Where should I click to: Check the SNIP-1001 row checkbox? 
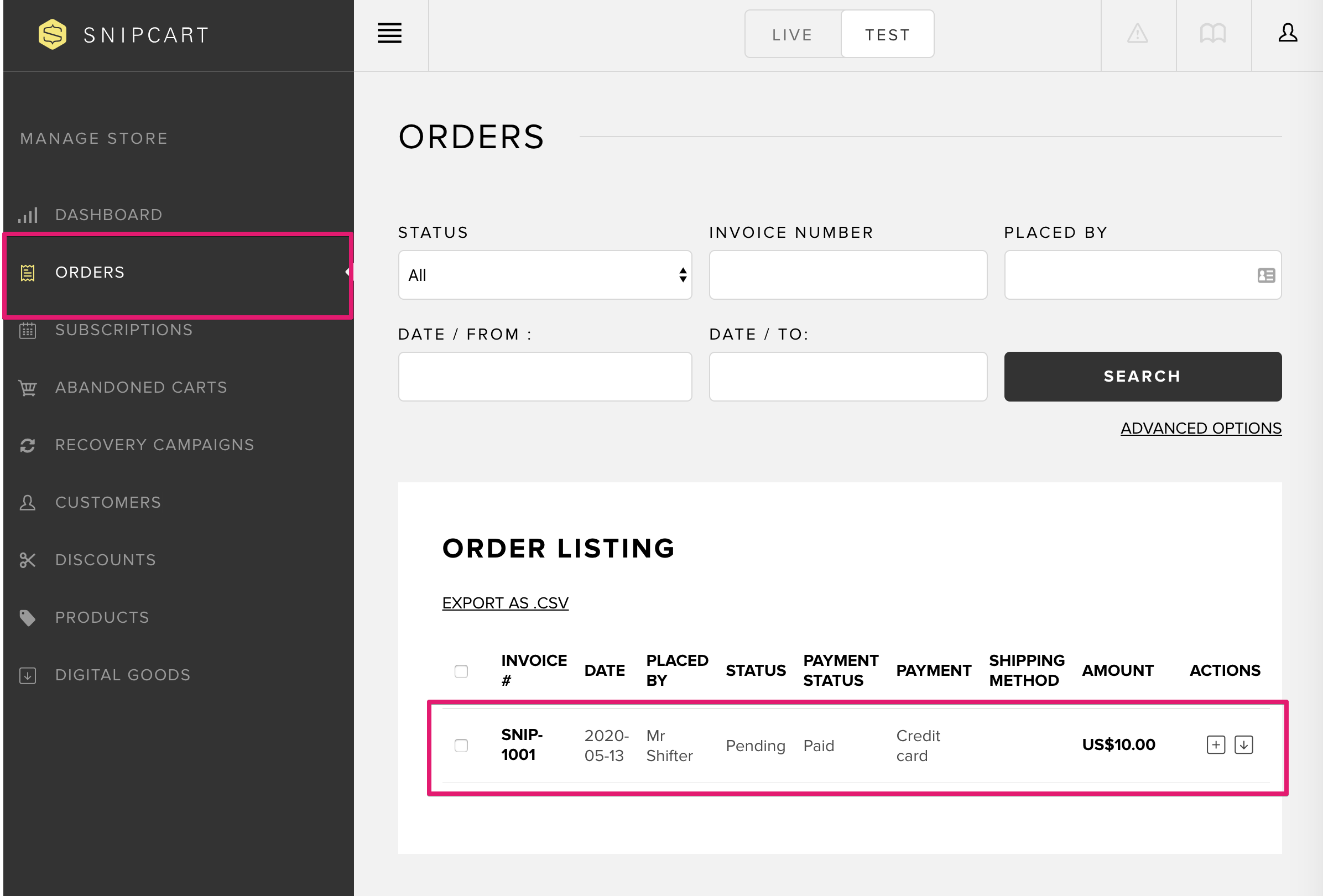[x=461, y=745]
